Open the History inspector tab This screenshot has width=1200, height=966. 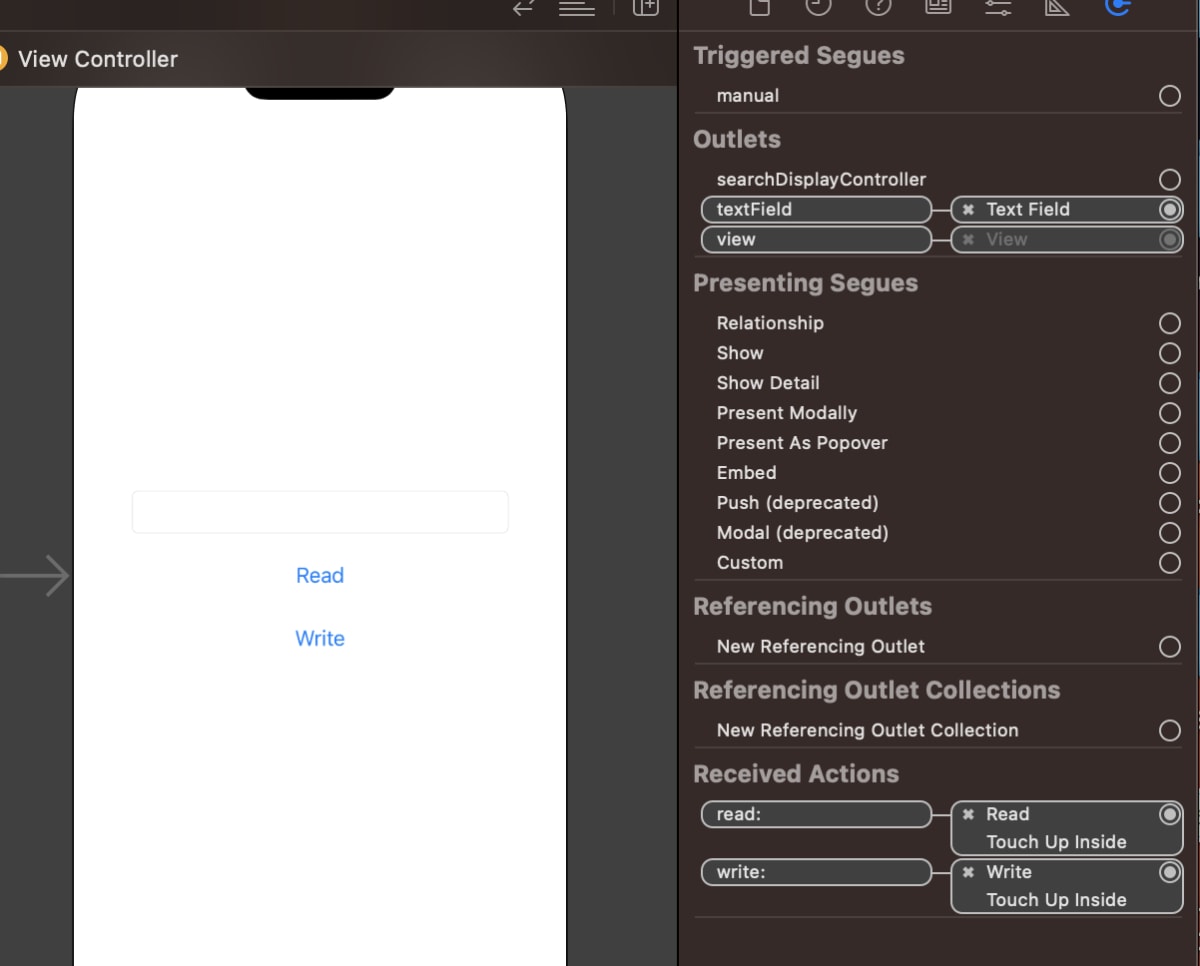[818, 7]
